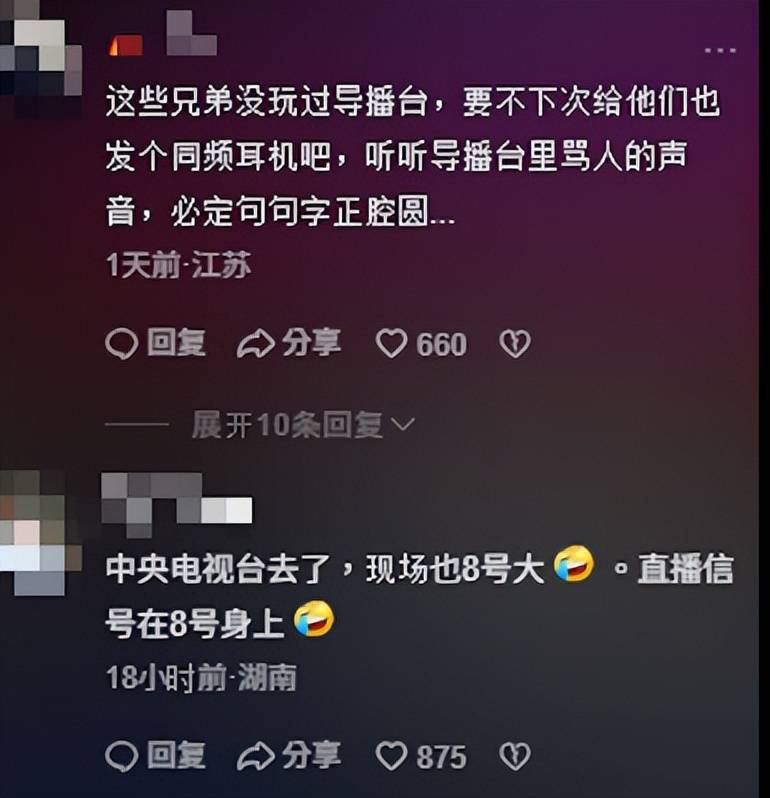
Task: Tap the reply bubble icon under the Jiangsu comment
Action: (x=122, y=344)
